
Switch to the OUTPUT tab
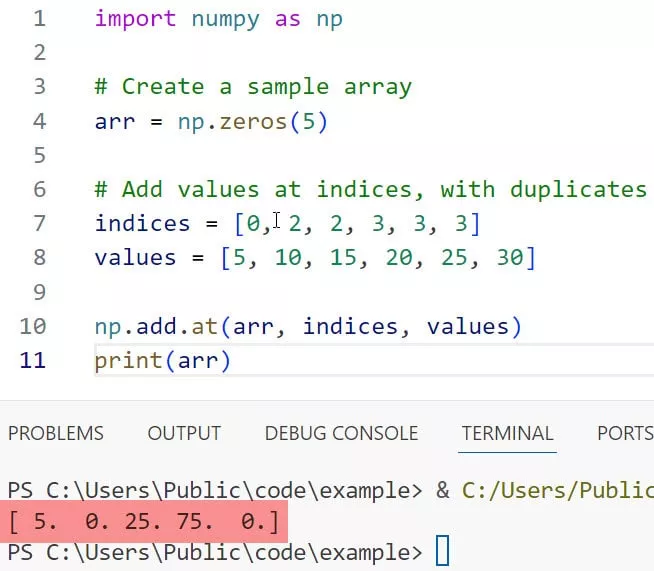click(184, 433)
